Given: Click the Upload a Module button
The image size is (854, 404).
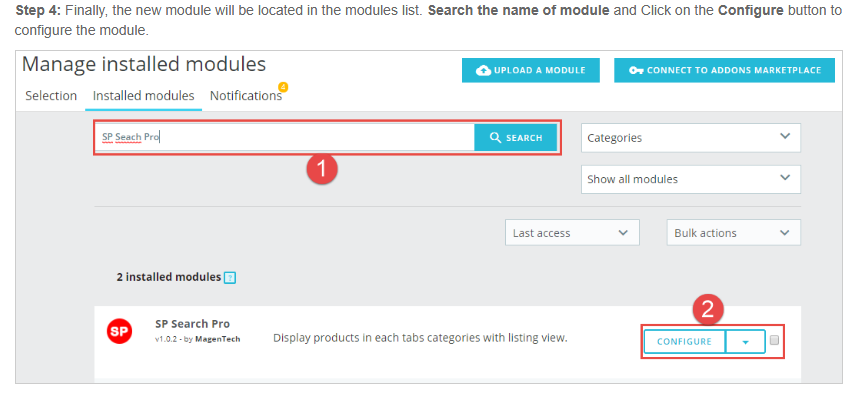Looking at the screenshot, I should pos(530,70).
